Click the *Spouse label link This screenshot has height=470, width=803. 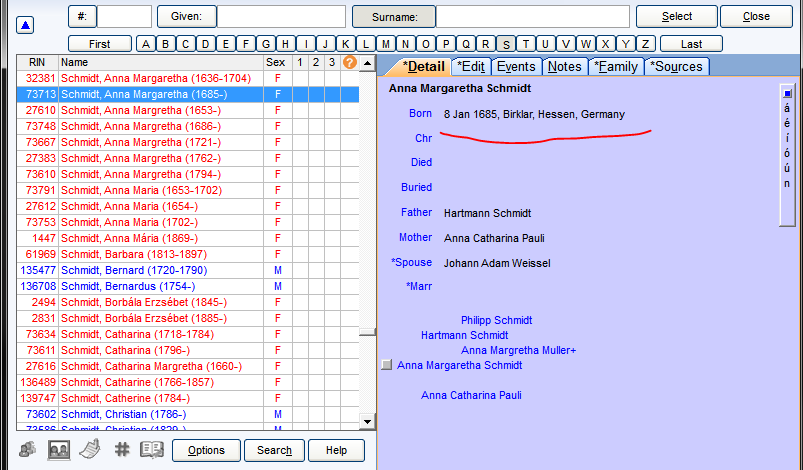tap(411, 263)
